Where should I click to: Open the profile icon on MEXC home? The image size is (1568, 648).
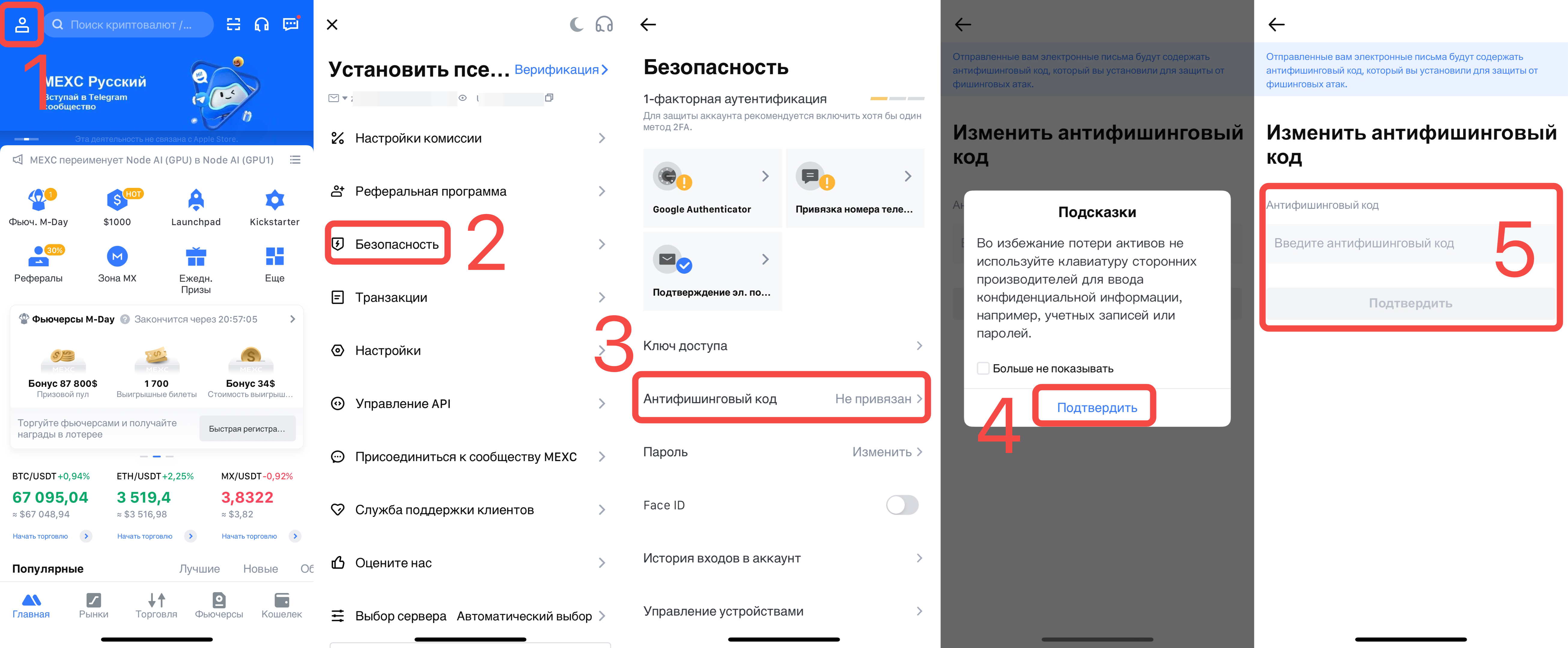click(x=22, y=24)
